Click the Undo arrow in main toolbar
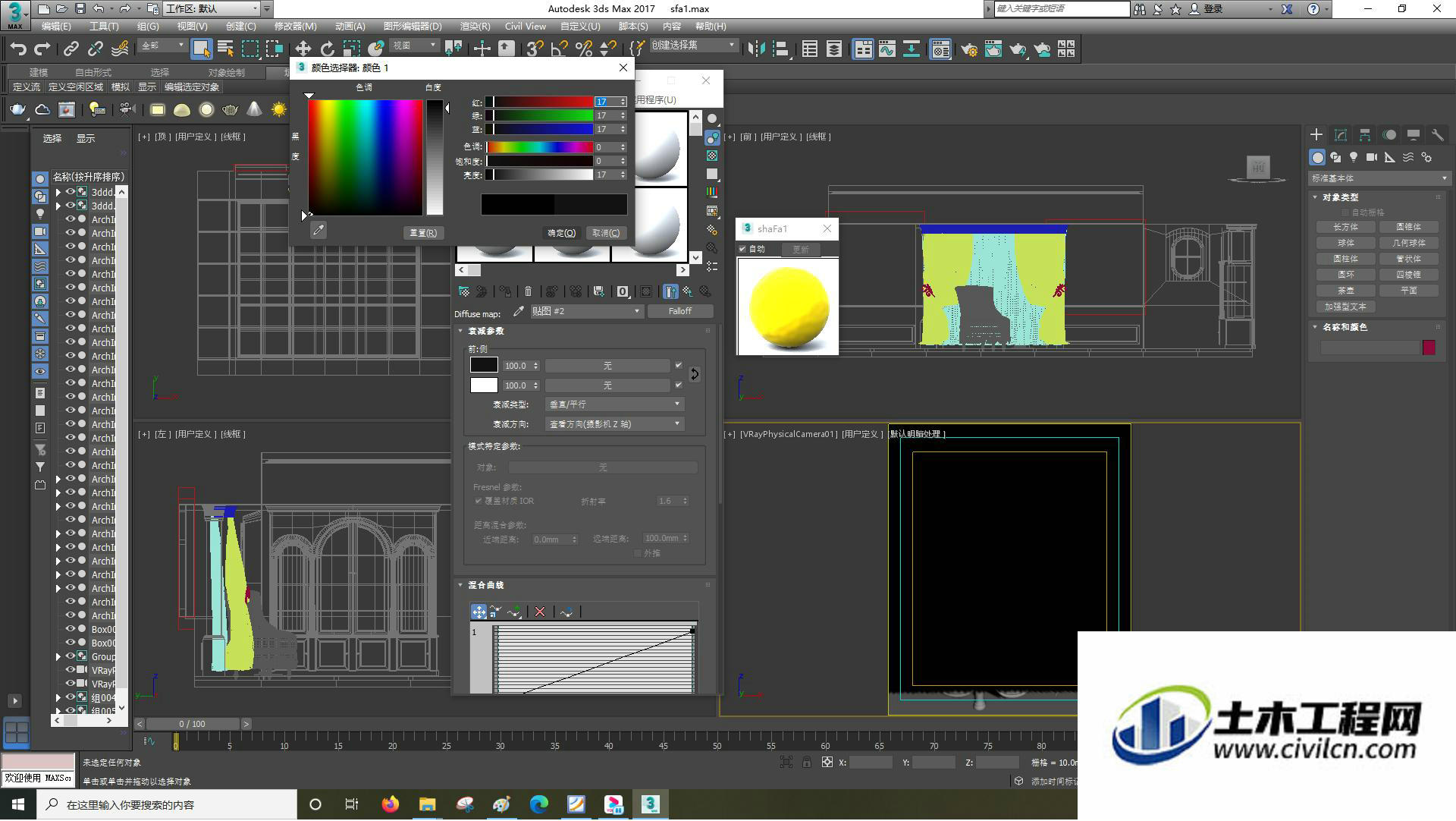This screenshot has width=1456, height=821. [x=18, y=49]
